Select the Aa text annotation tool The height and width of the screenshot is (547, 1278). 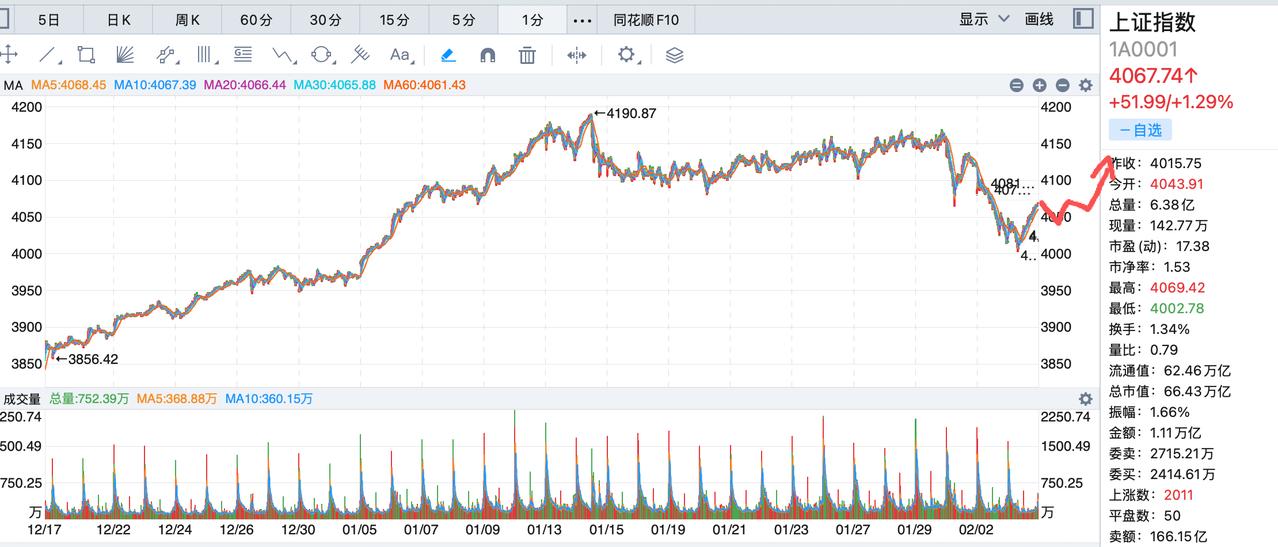pos(400,55)
